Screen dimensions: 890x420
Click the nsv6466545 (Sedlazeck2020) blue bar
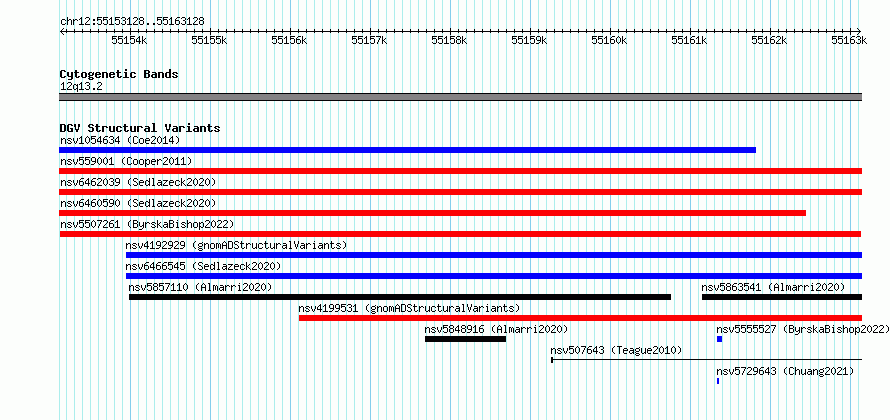(x=494, y=276)
